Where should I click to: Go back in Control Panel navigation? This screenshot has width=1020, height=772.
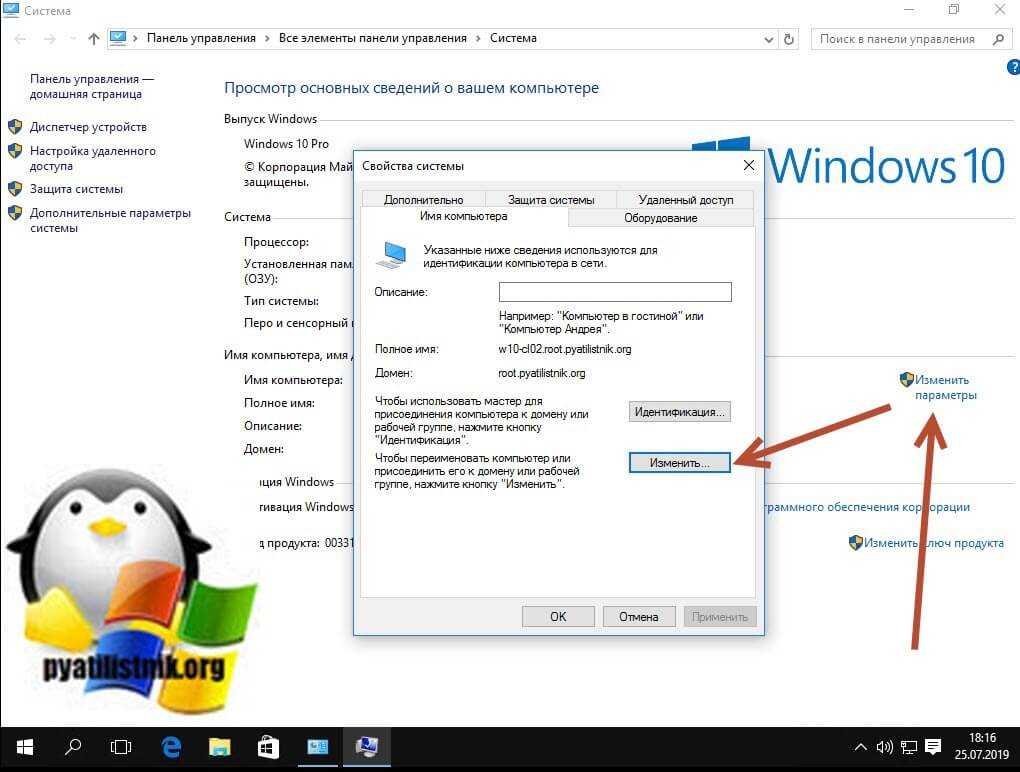point(20,39)
